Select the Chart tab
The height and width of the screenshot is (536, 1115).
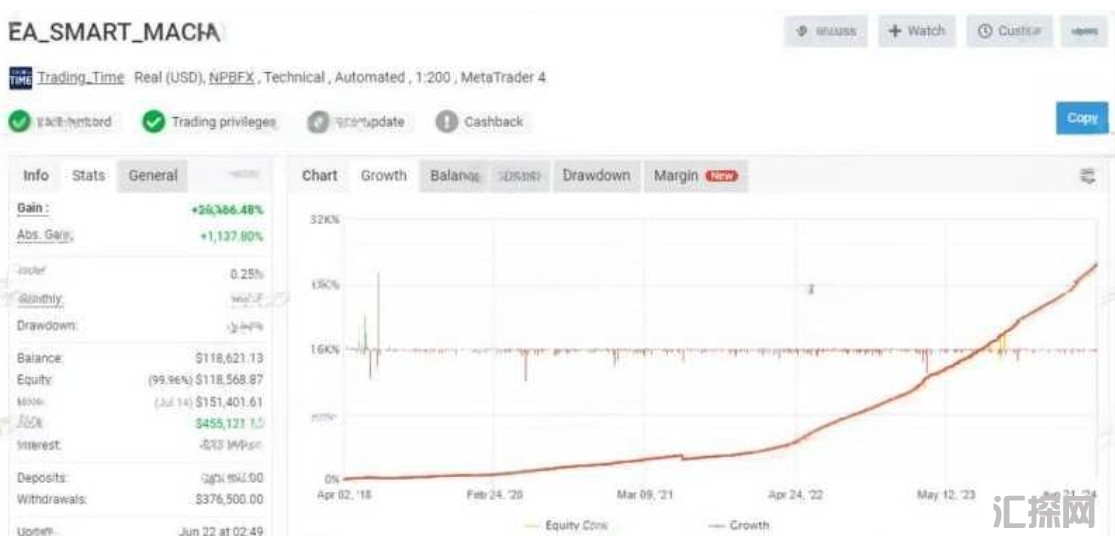320,176
